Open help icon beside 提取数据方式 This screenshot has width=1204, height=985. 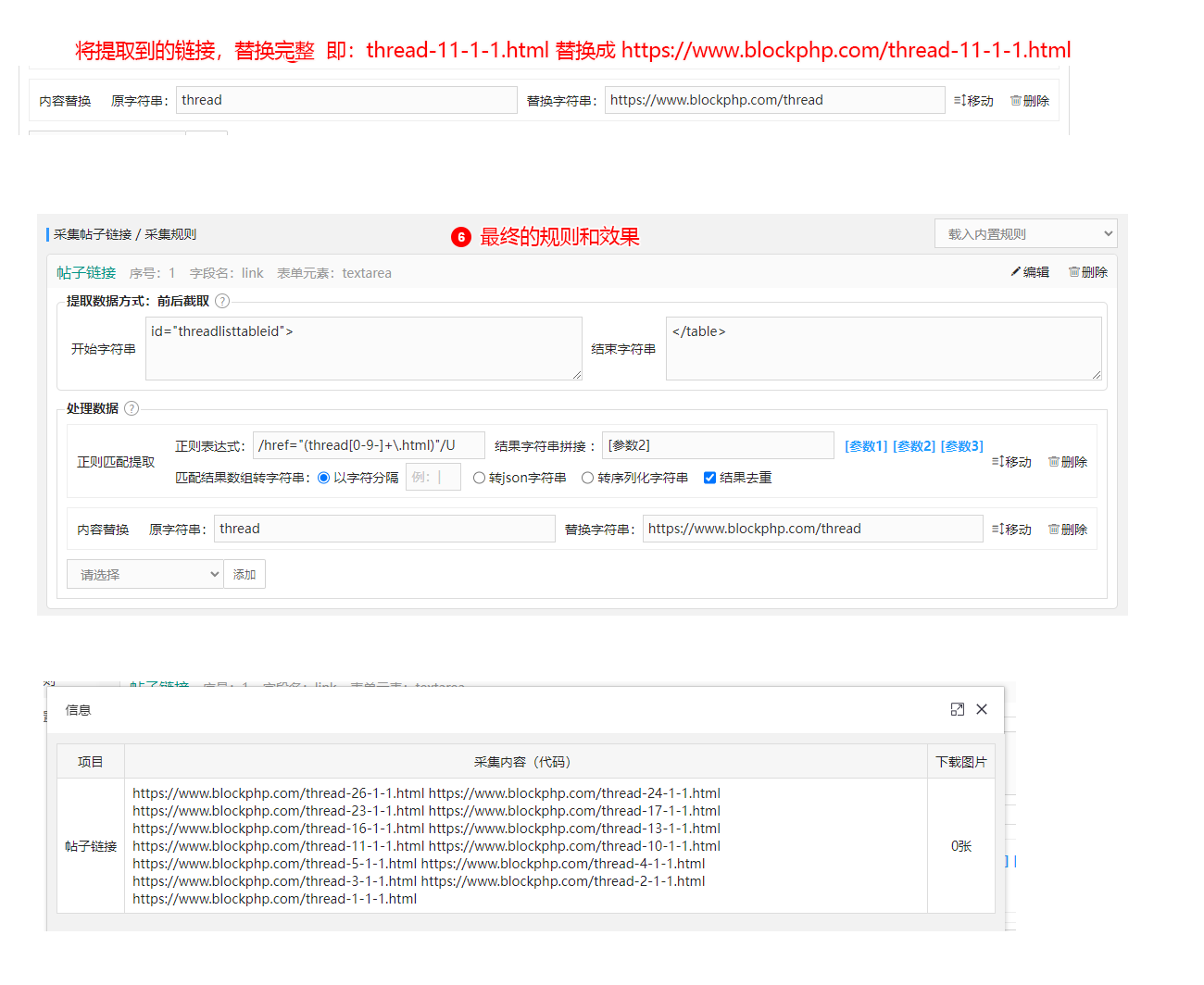[222, 301]
